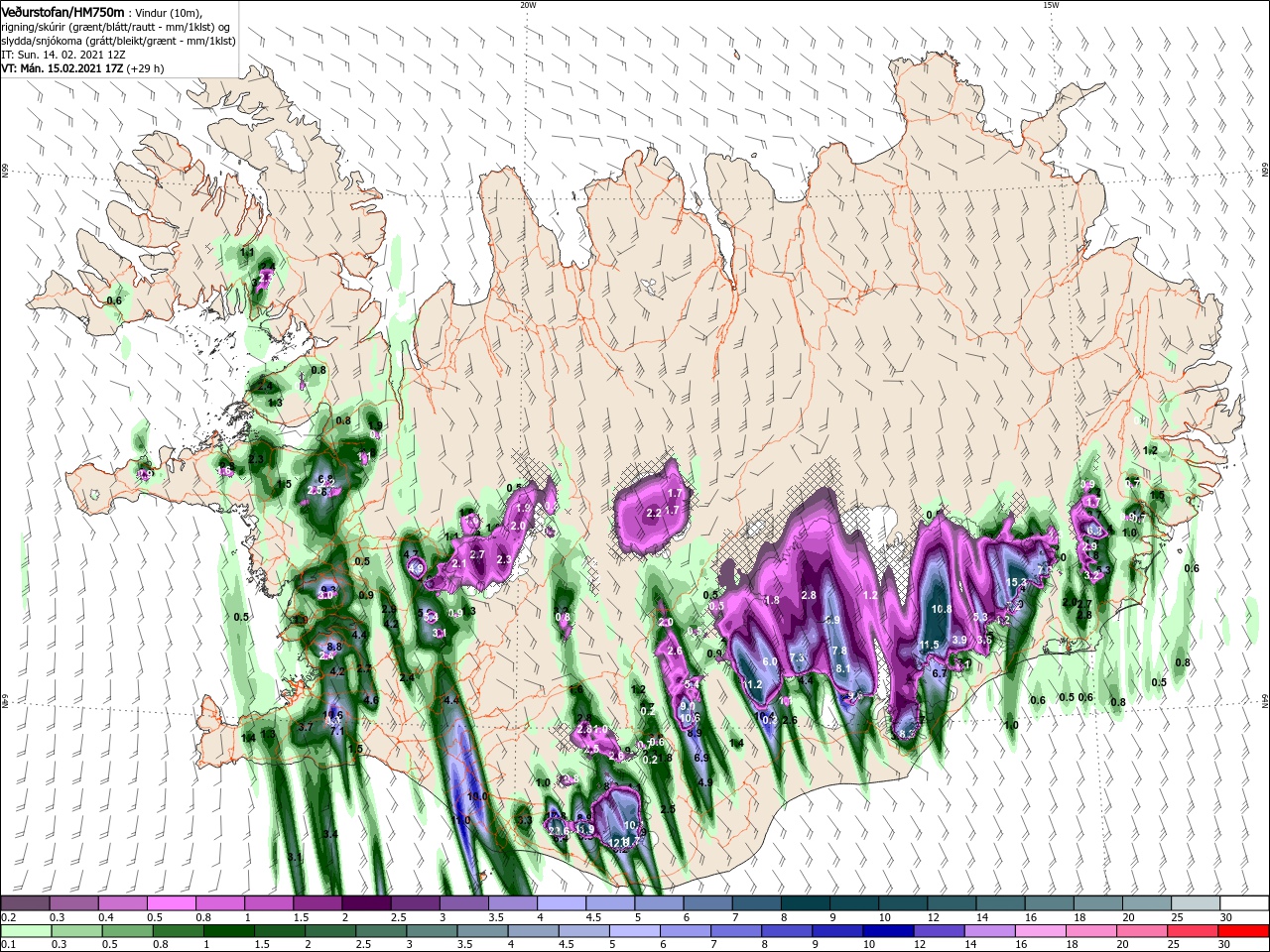The image size is (1270, 952).
Task: Pick the dark teal snow swatch starting at 8
Action: (x=807, y=903)
